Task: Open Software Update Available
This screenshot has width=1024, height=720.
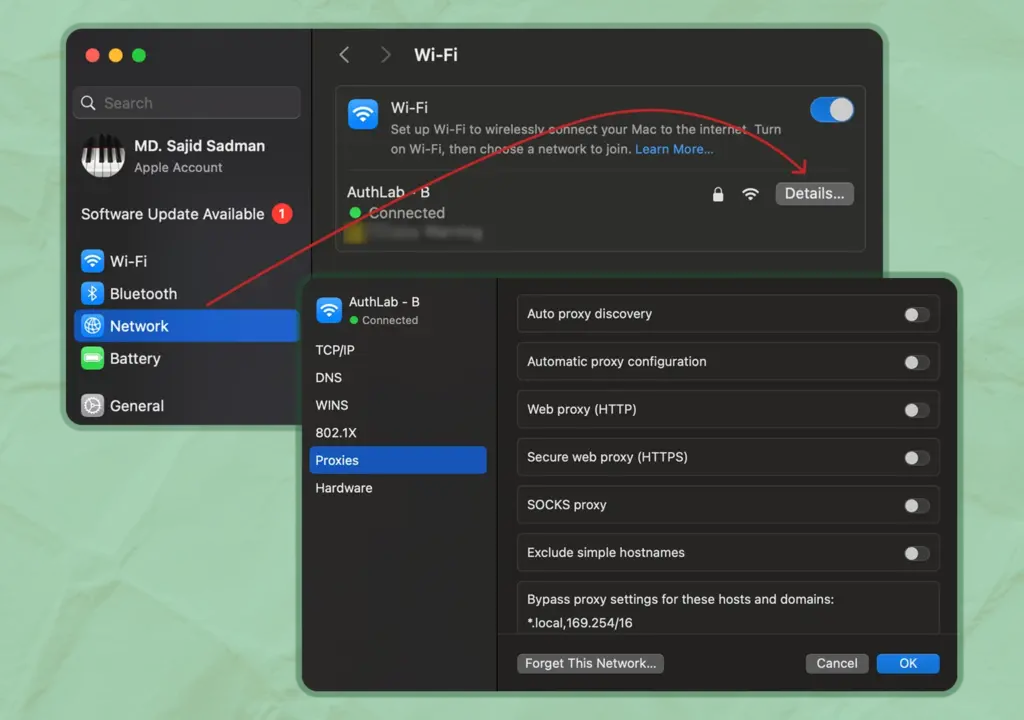Action: click(187, 214)
